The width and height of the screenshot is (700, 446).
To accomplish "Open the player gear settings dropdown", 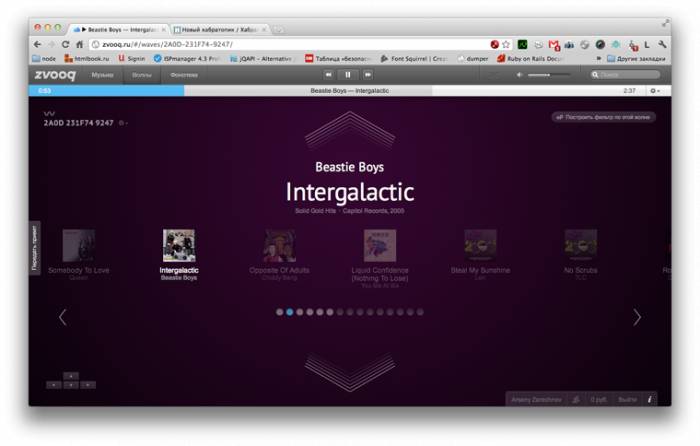I will (654, 91).
